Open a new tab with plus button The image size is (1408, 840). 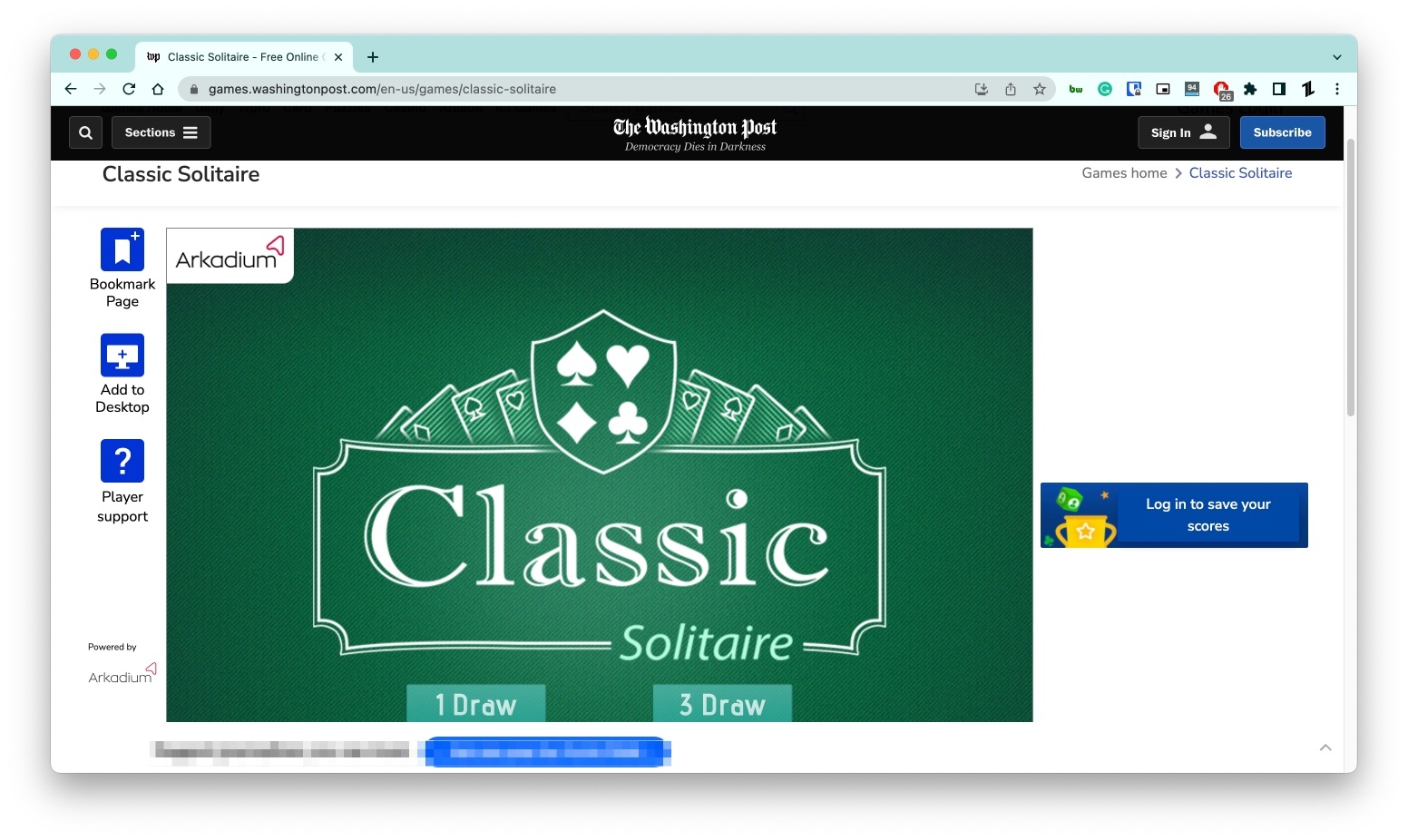click(373, 57)
